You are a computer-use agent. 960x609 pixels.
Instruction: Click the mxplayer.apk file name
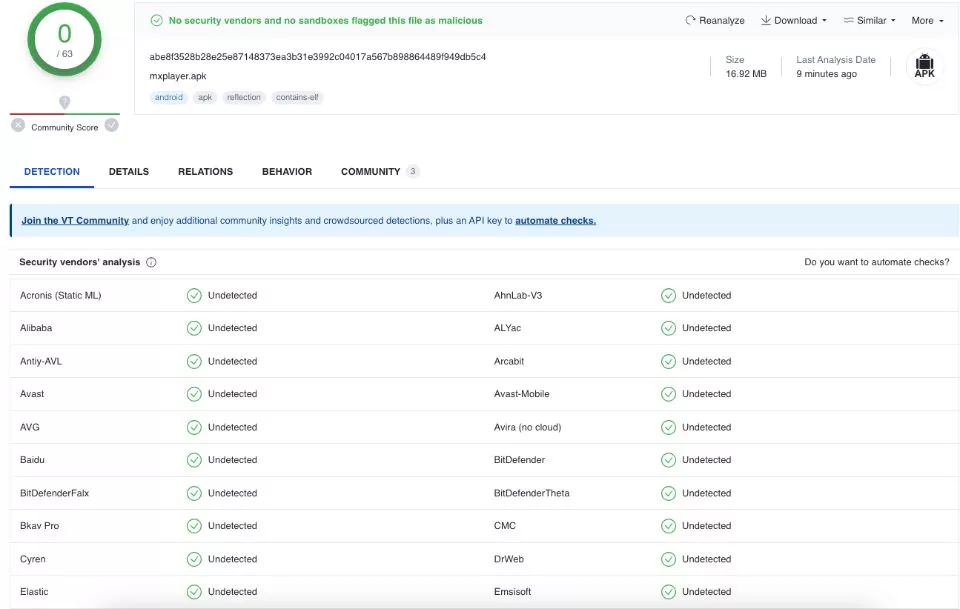178,76
